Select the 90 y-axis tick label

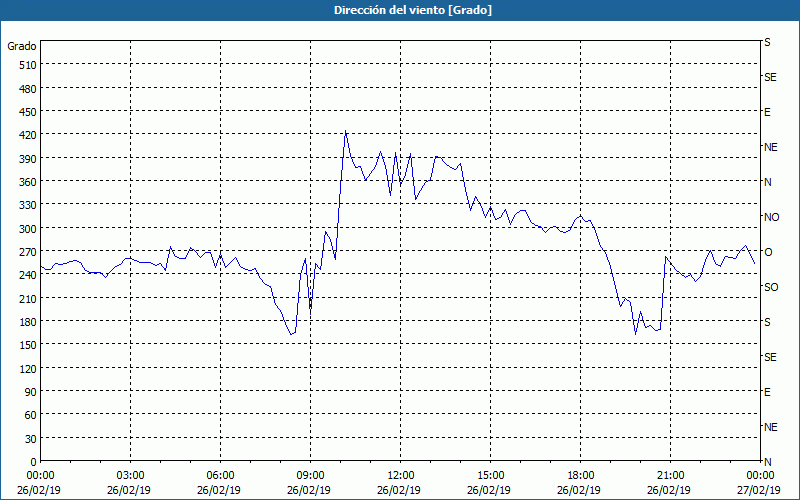click(31, 392)
